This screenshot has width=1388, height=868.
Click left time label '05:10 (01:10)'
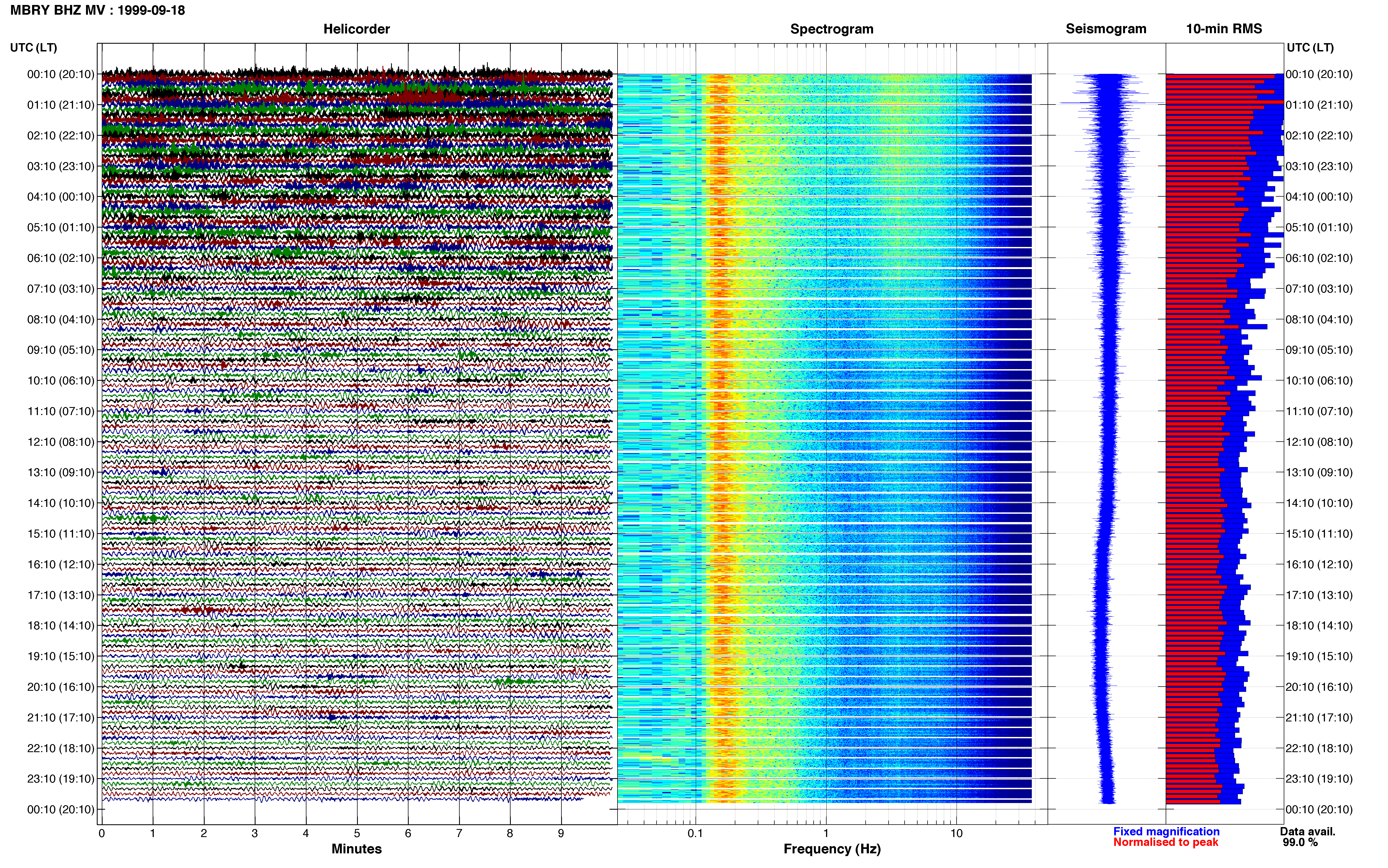[x=61, y=227]
